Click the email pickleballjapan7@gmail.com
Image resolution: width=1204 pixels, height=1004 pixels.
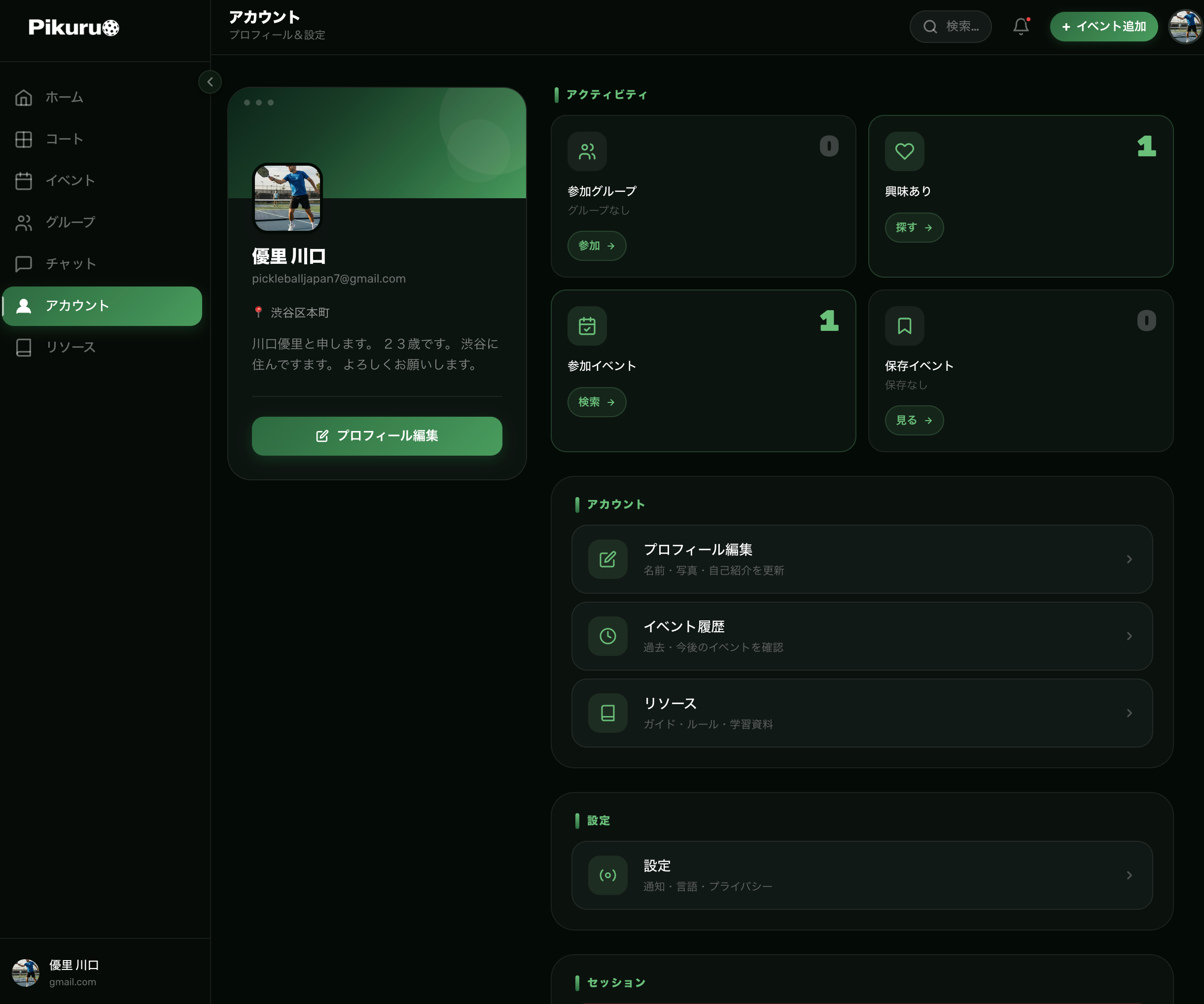point(328,279)
